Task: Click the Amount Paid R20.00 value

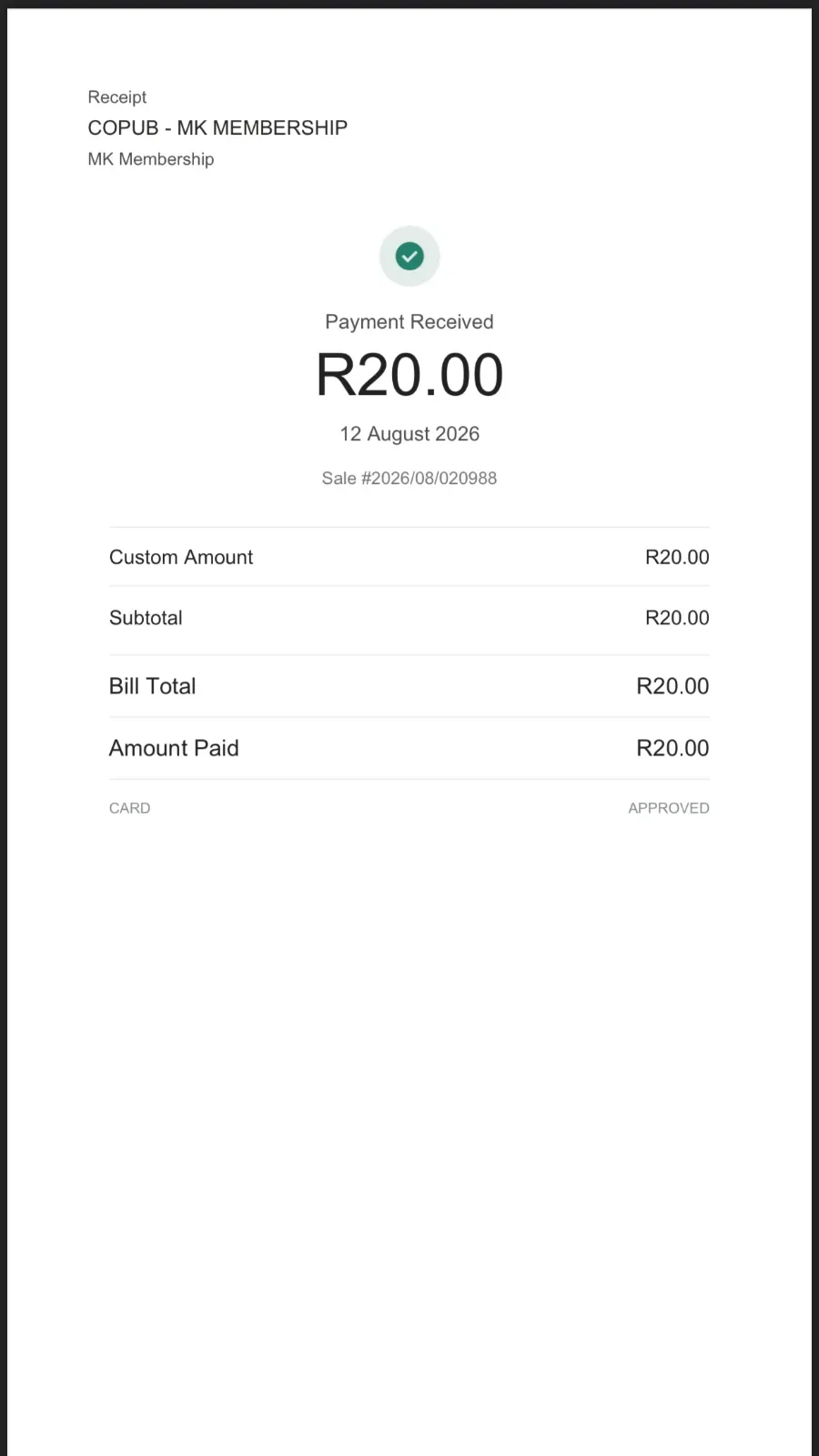Action: [x=672, y=748]
